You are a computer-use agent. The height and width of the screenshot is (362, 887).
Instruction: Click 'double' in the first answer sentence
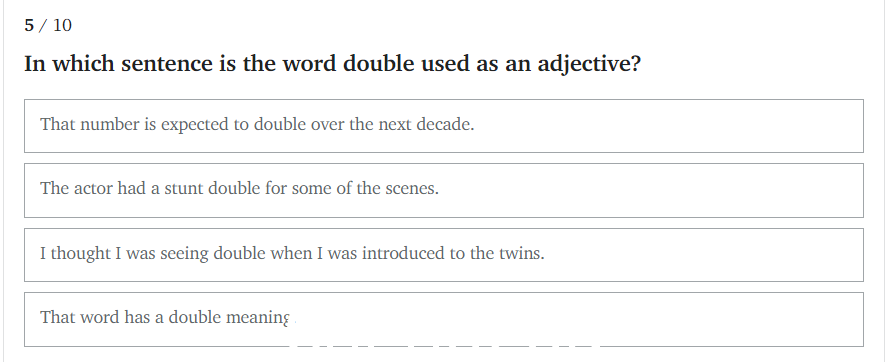point(279,124)
